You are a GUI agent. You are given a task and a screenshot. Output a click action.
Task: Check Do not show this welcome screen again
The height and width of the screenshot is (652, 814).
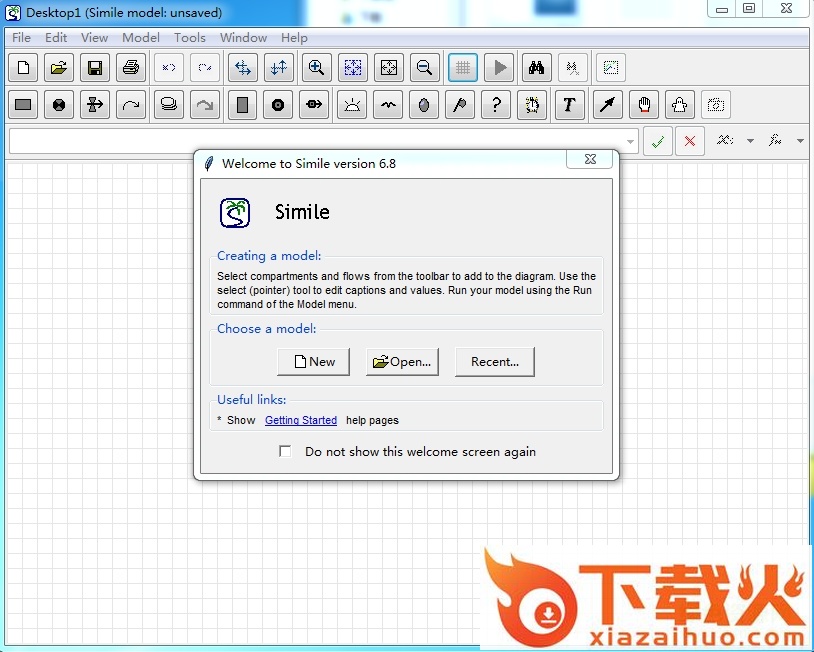[x=285, y=452]
